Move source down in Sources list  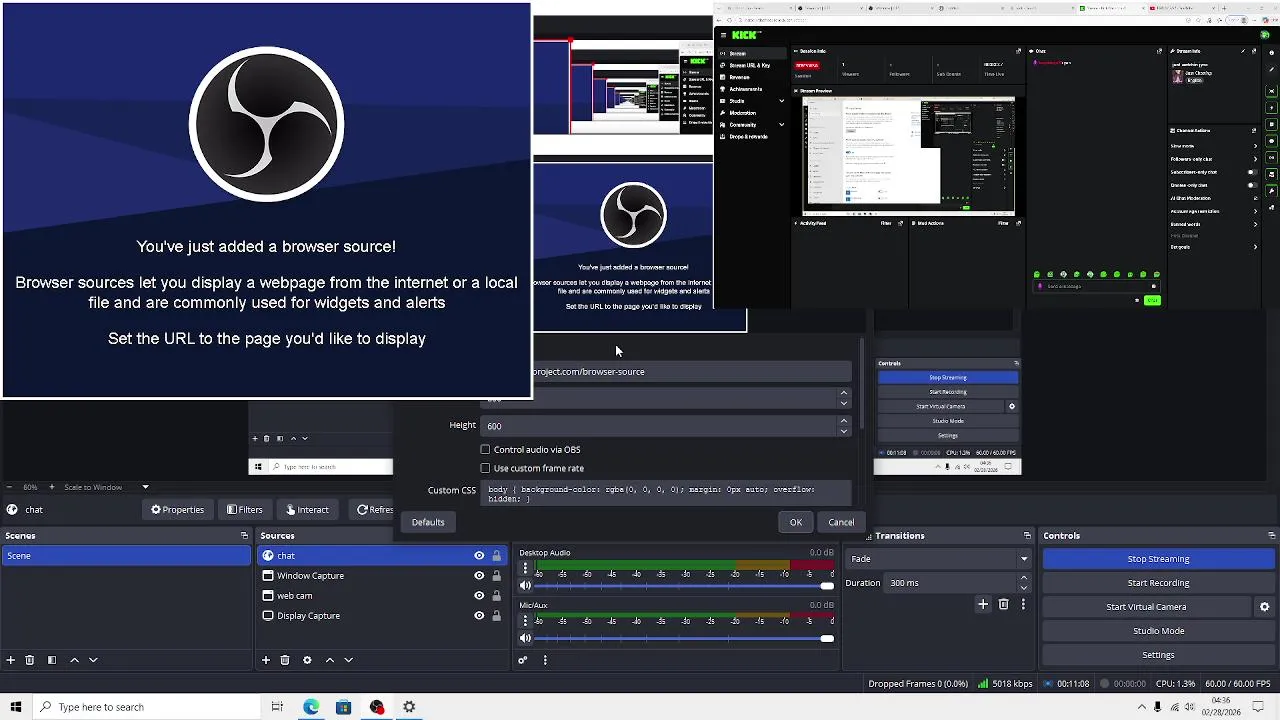click(x=348, y=660)
